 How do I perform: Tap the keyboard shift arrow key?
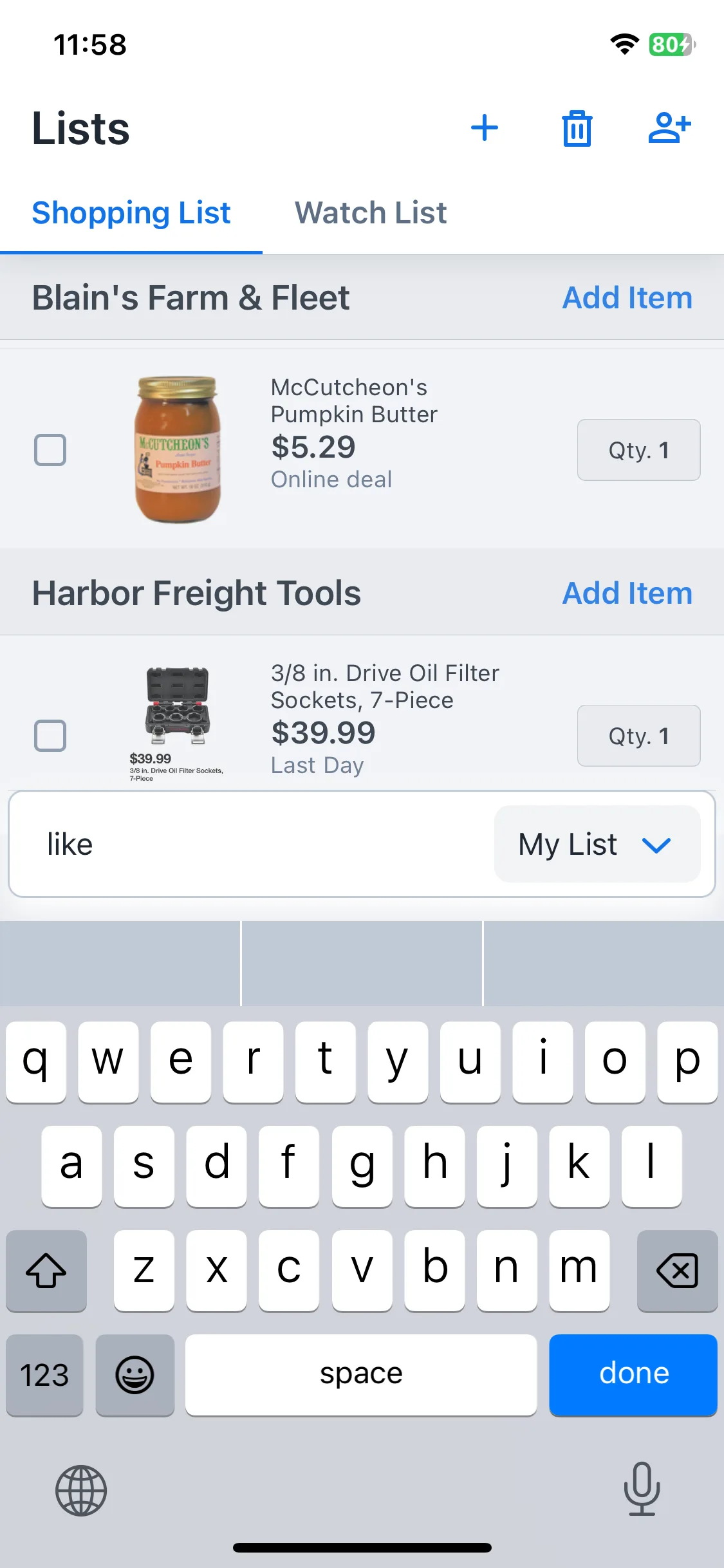[46, 1271]
